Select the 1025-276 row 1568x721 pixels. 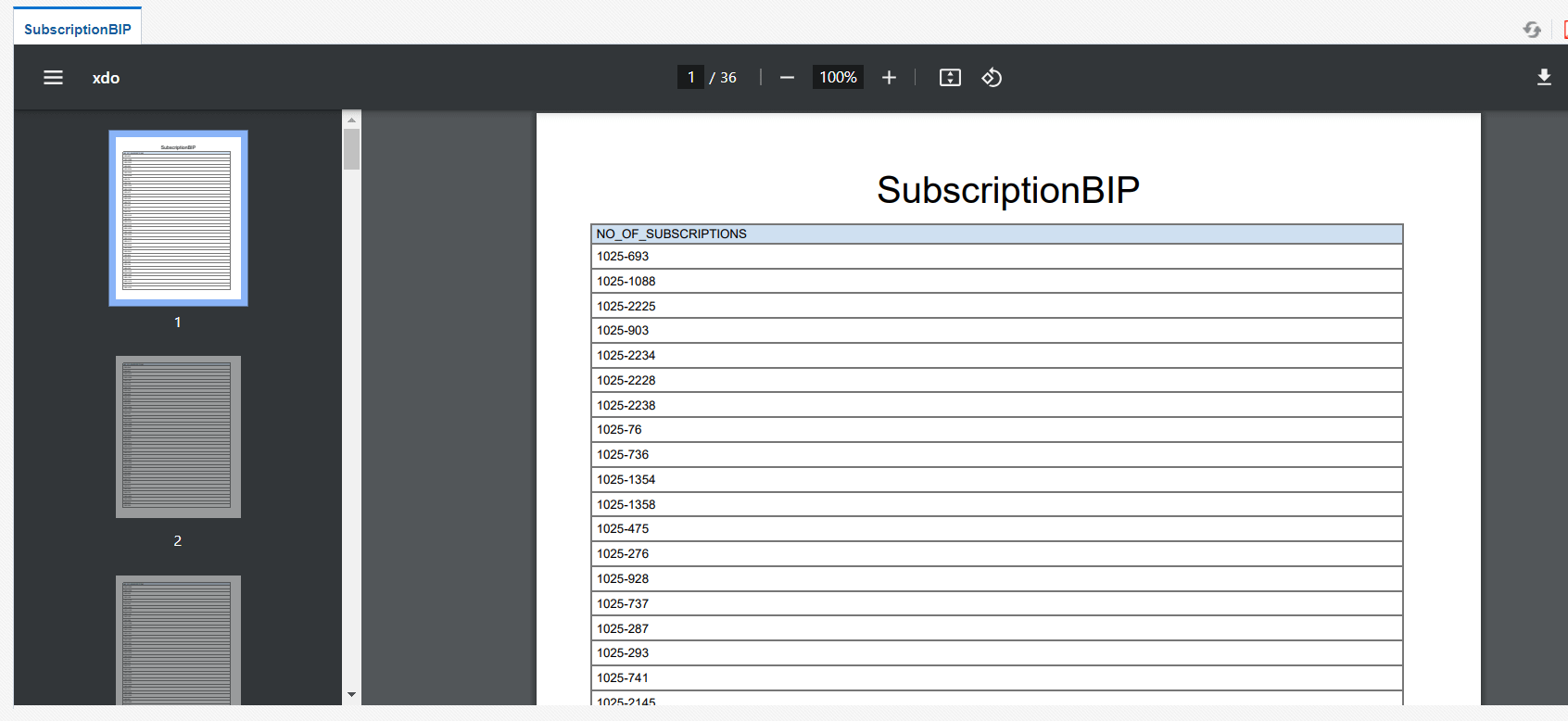997,554
